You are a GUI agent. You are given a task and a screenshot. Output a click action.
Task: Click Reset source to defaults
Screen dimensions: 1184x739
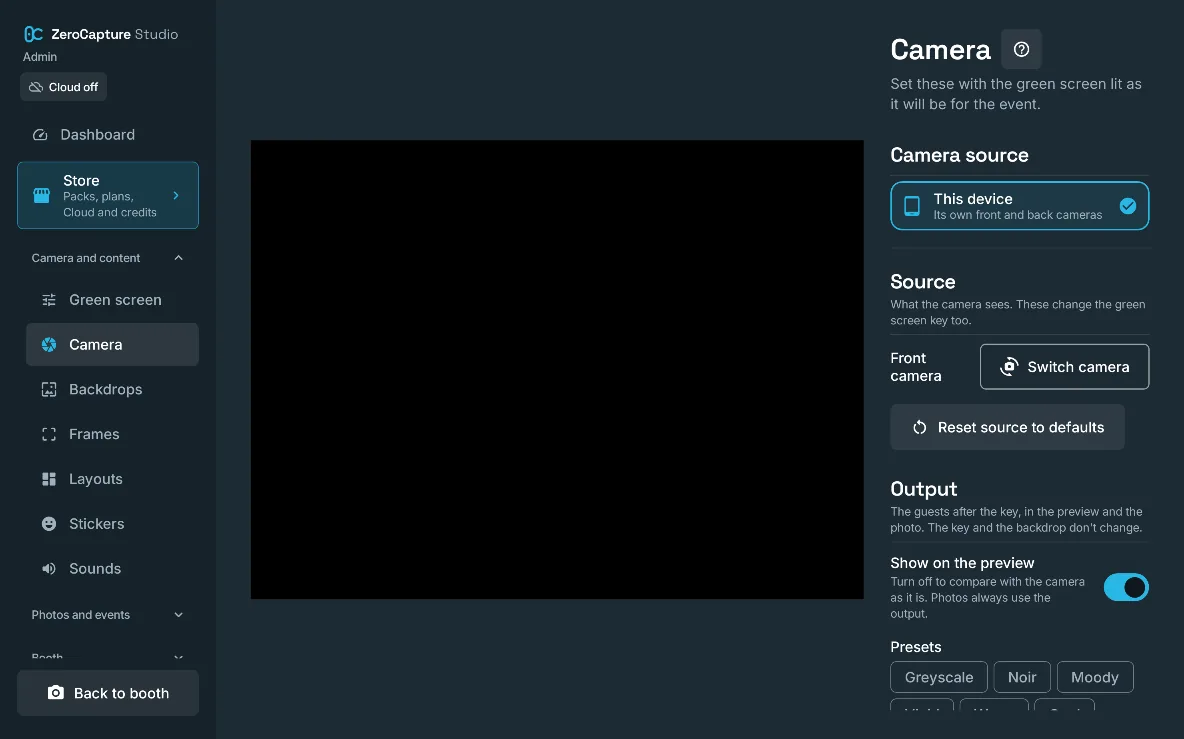[1007, 427]
